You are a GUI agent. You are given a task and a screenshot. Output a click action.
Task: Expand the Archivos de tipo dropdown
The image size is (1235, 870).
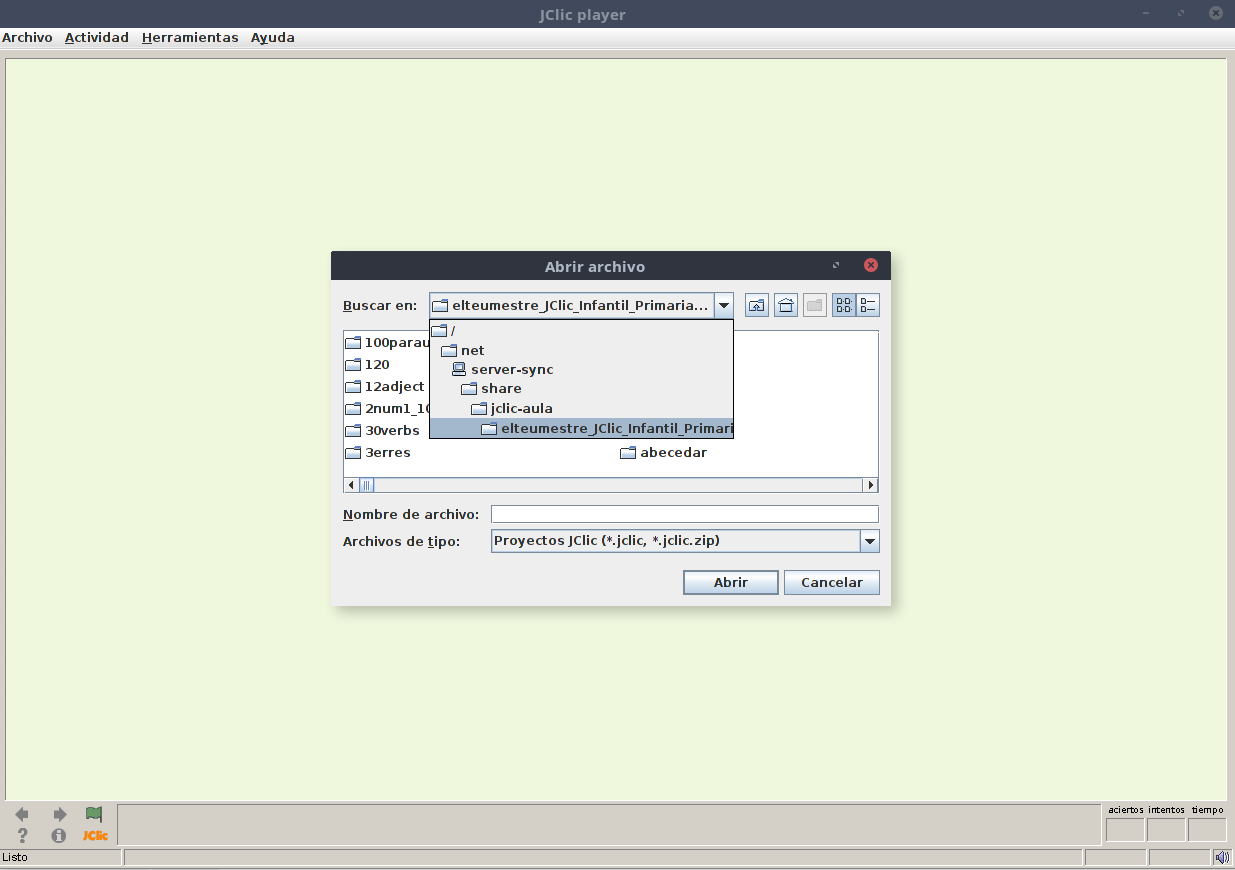point(869,541)
